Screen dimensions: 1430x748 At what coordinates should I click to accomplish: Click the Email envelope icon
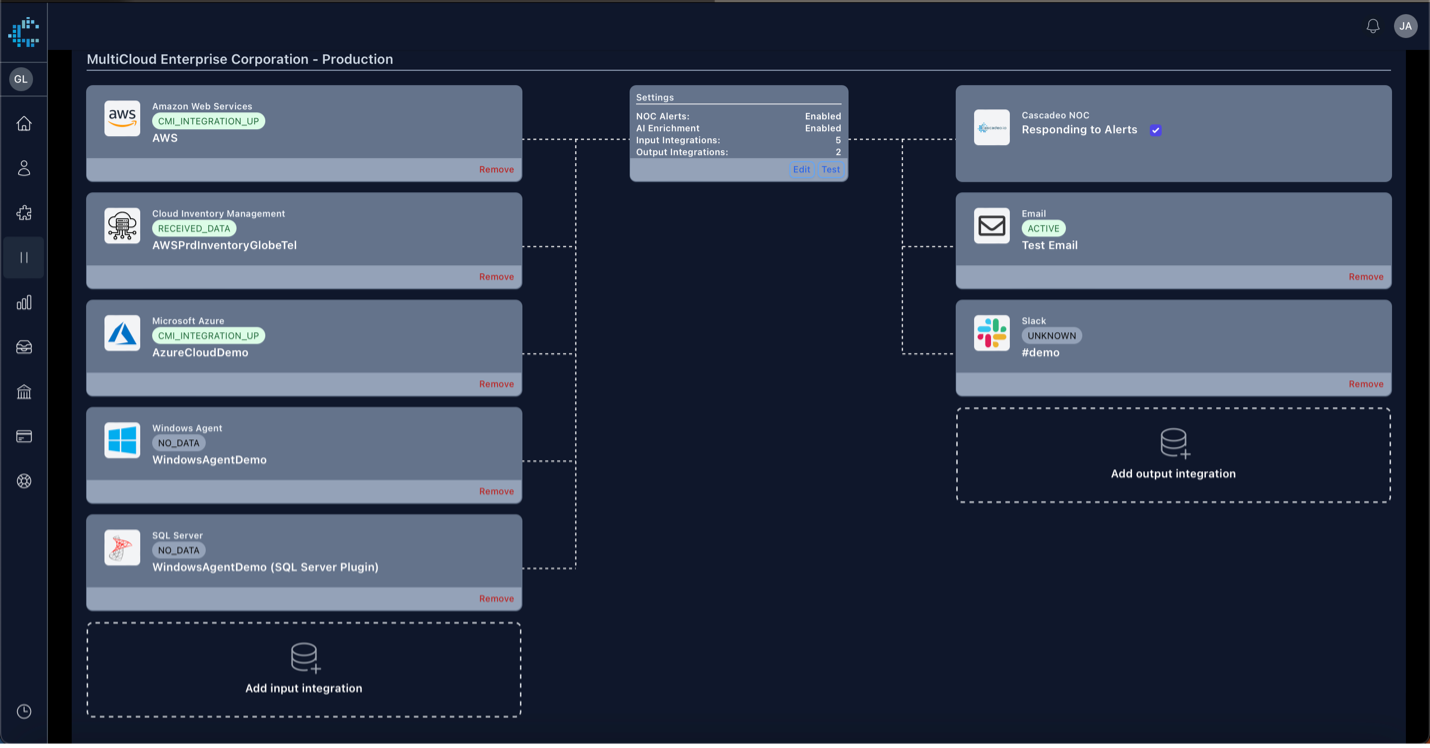click(992, 226)
